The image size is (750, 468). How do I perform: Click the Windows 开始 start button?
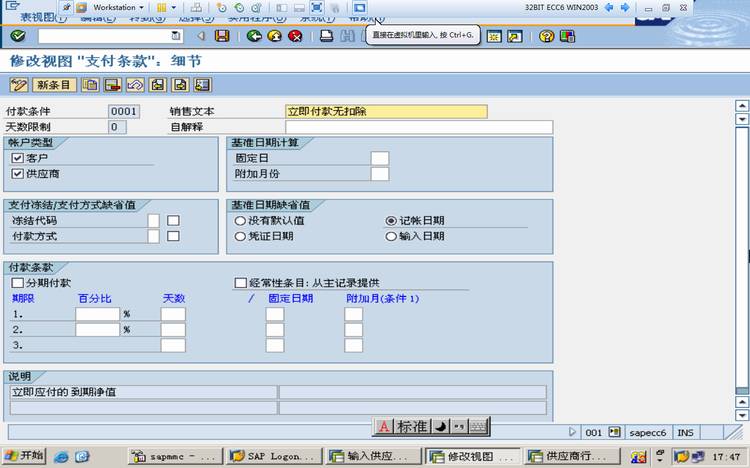(24, 456)
